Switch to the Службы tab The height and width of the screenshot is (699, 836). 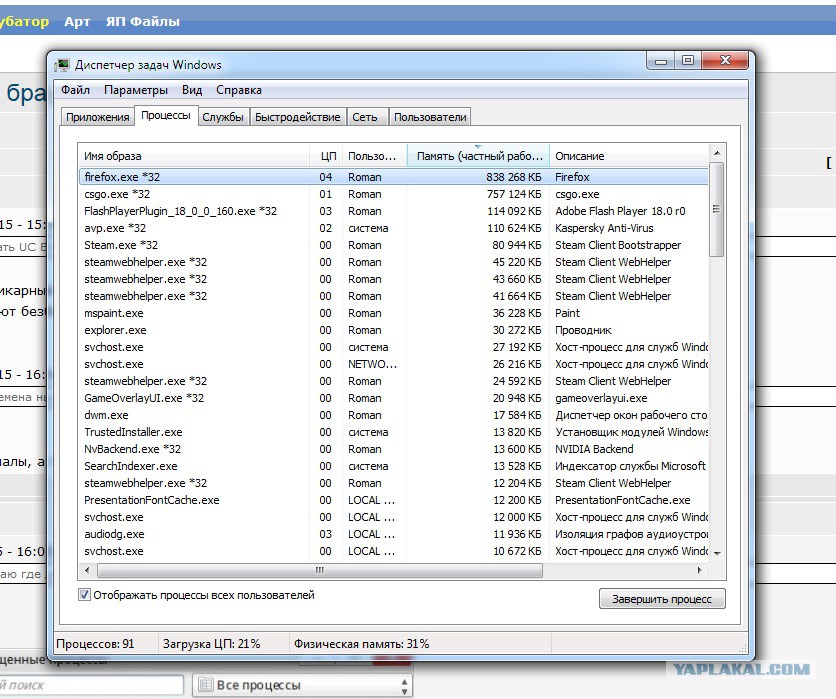[x=223, y=117]
